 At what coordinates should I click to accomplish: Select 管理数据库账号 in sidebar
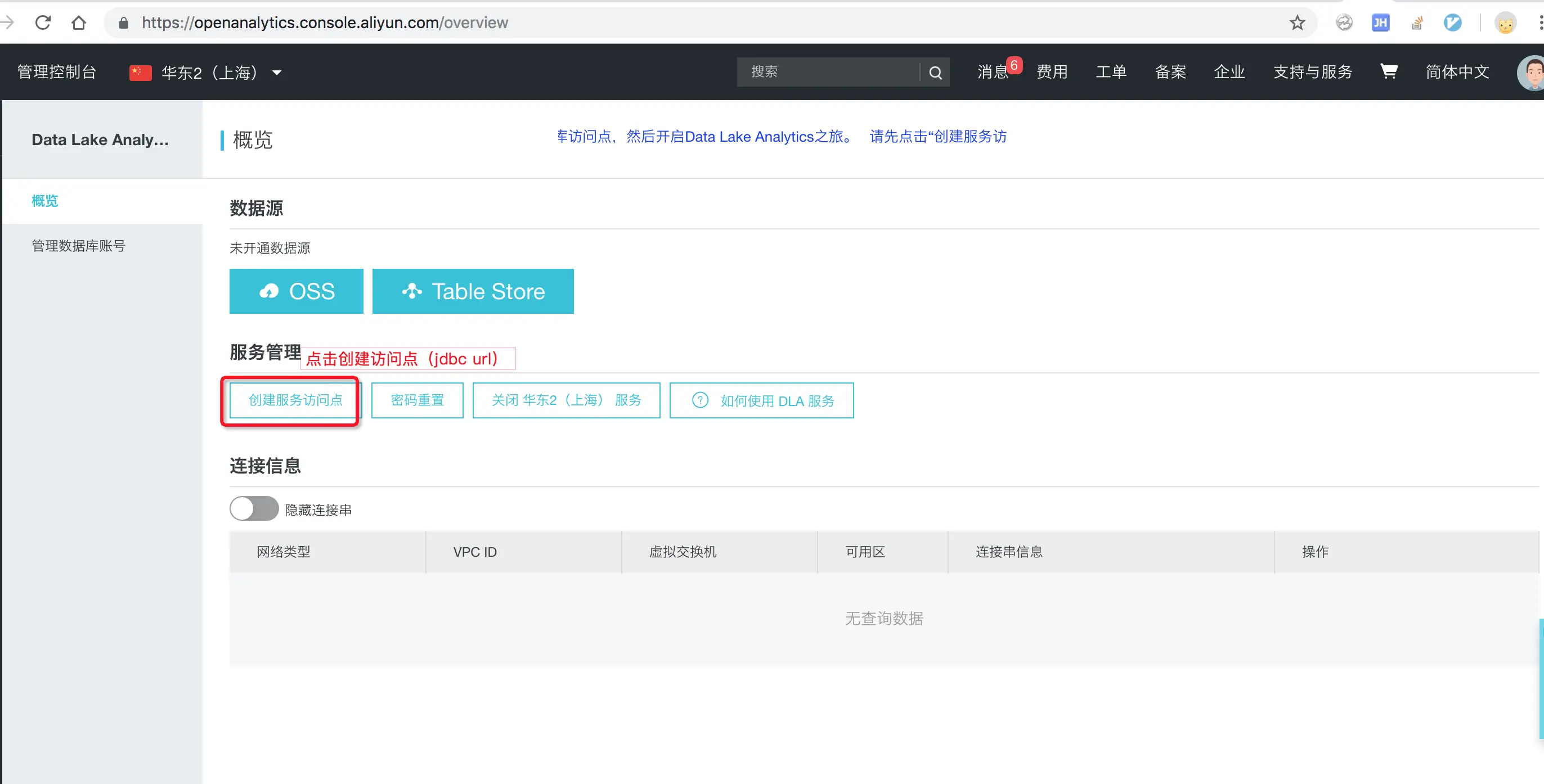79,246
